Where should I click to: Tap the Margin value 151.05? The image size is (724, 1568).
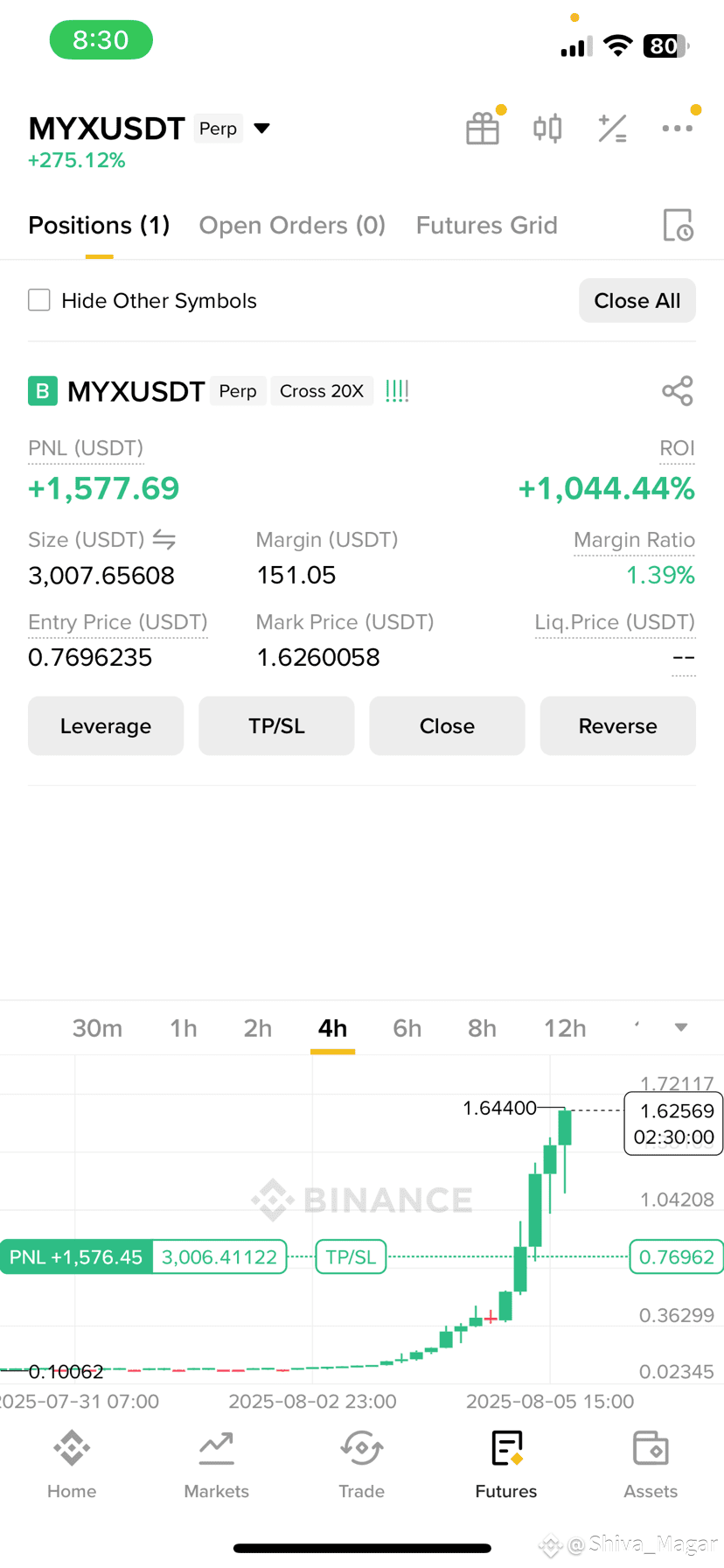pos(296,575)
